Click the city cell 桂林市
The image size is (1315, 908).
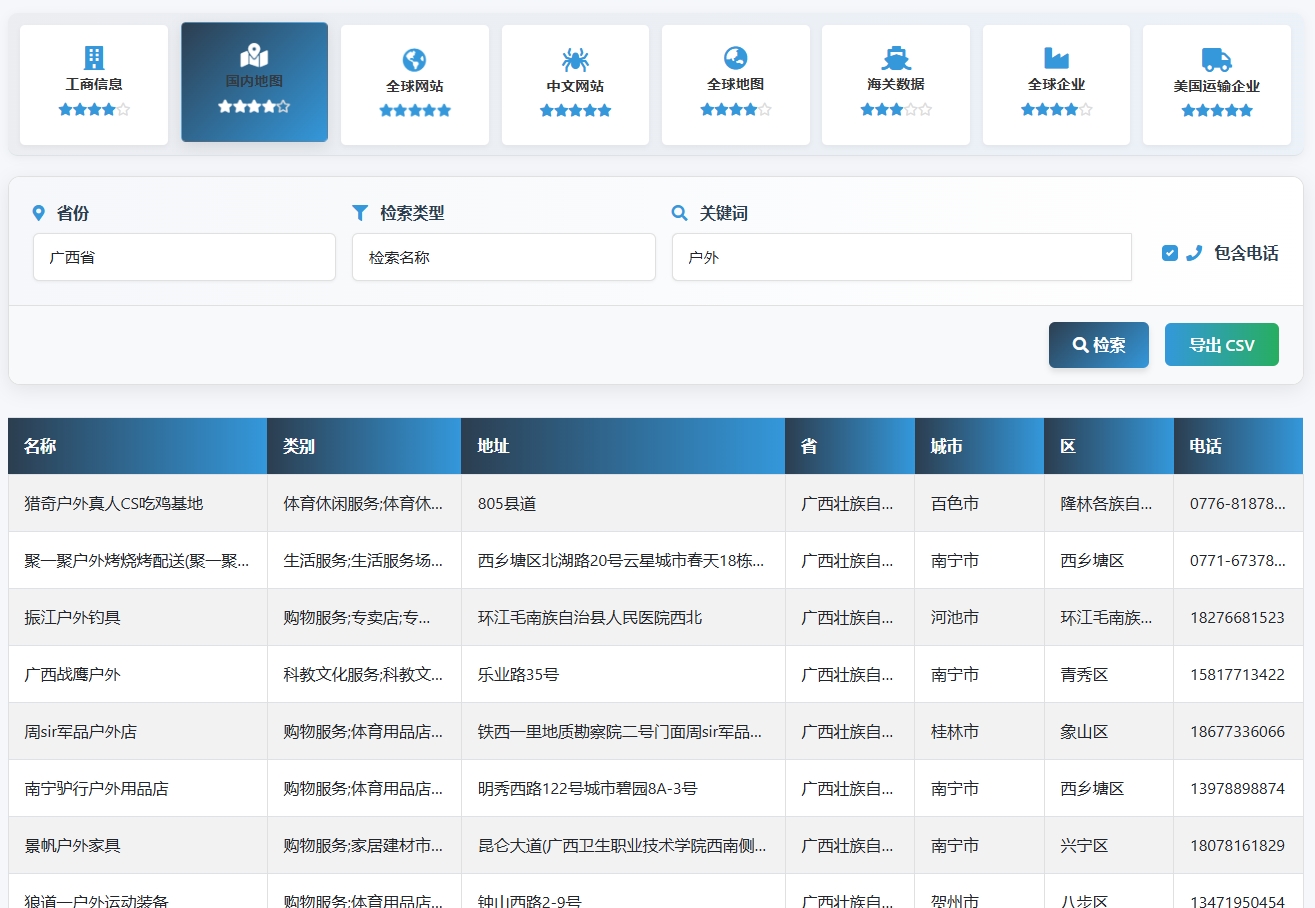pyautogui.click(x=979, y=731)
